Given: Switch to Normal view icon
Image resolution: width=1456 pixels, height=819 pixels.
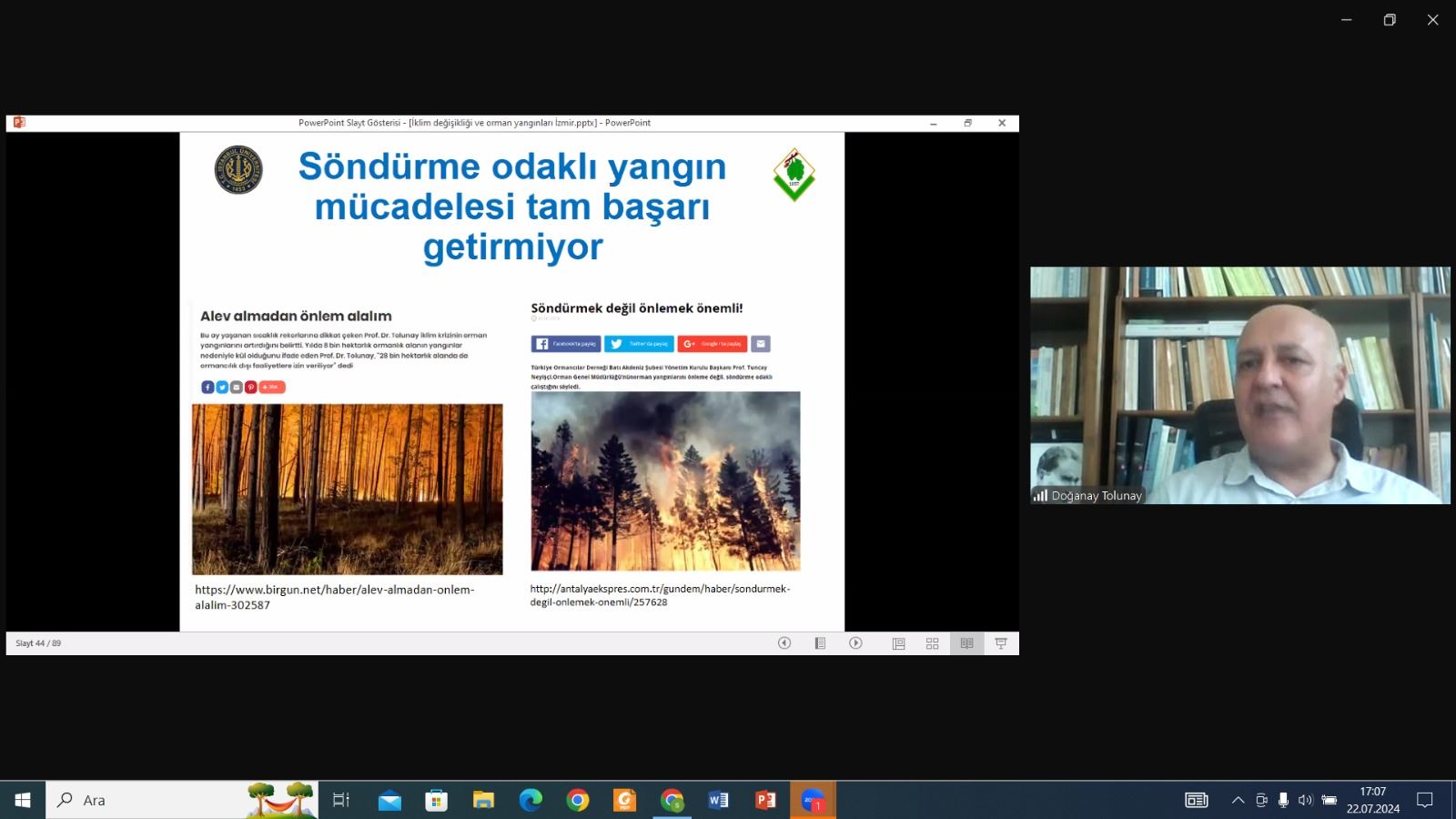Looking at the screenshot, I should click(898, 643).
